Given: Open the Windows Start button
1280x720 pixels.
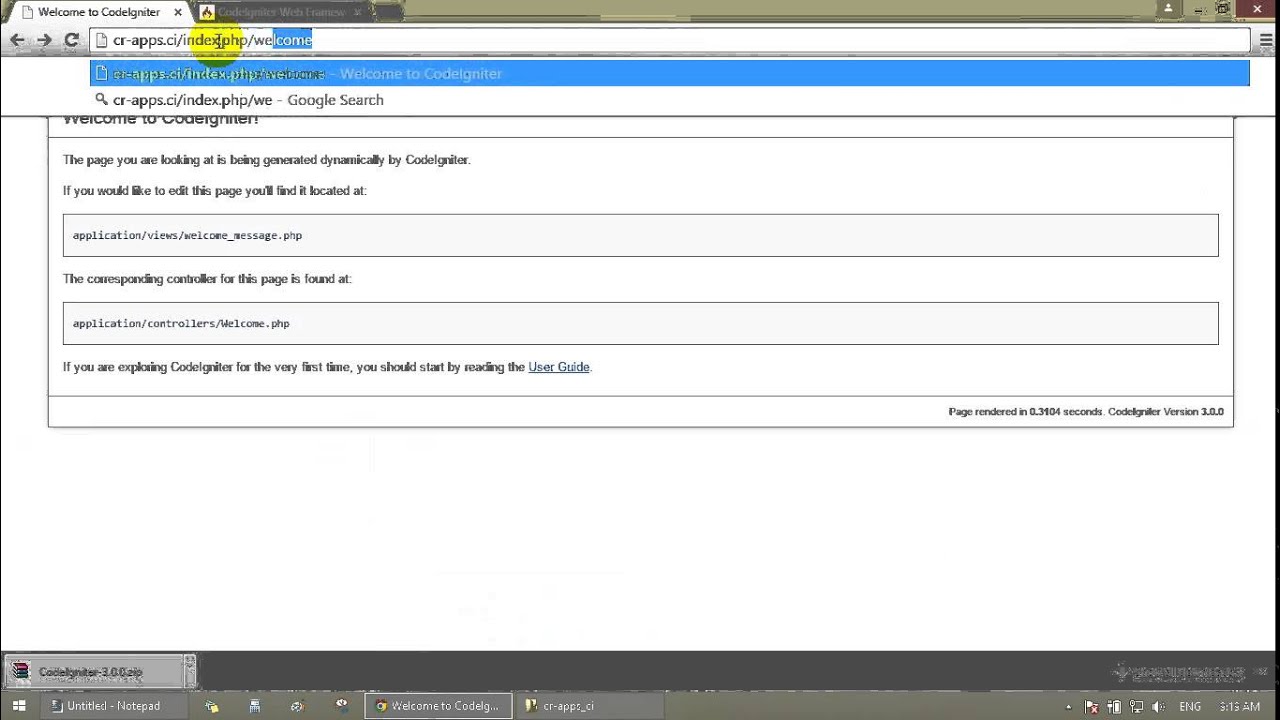Looking at the screenshot, I should [x=19, y=706].
